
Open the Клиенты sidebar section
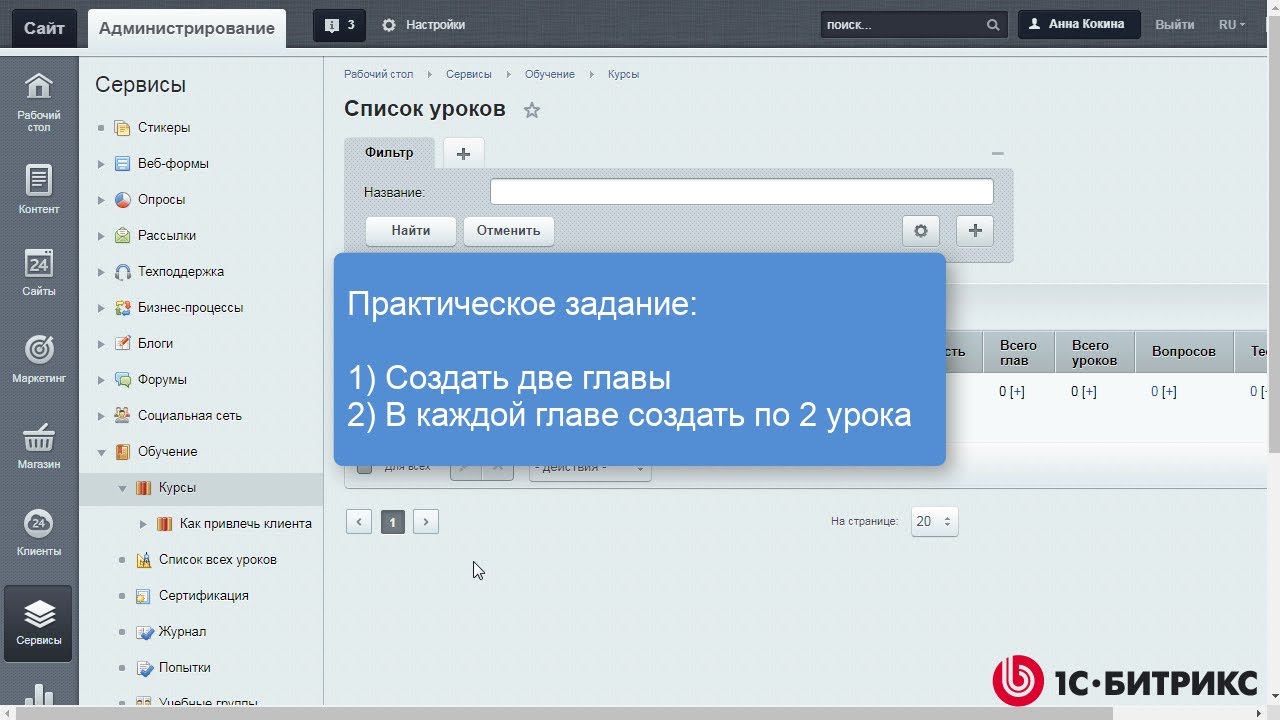point(39,532)
